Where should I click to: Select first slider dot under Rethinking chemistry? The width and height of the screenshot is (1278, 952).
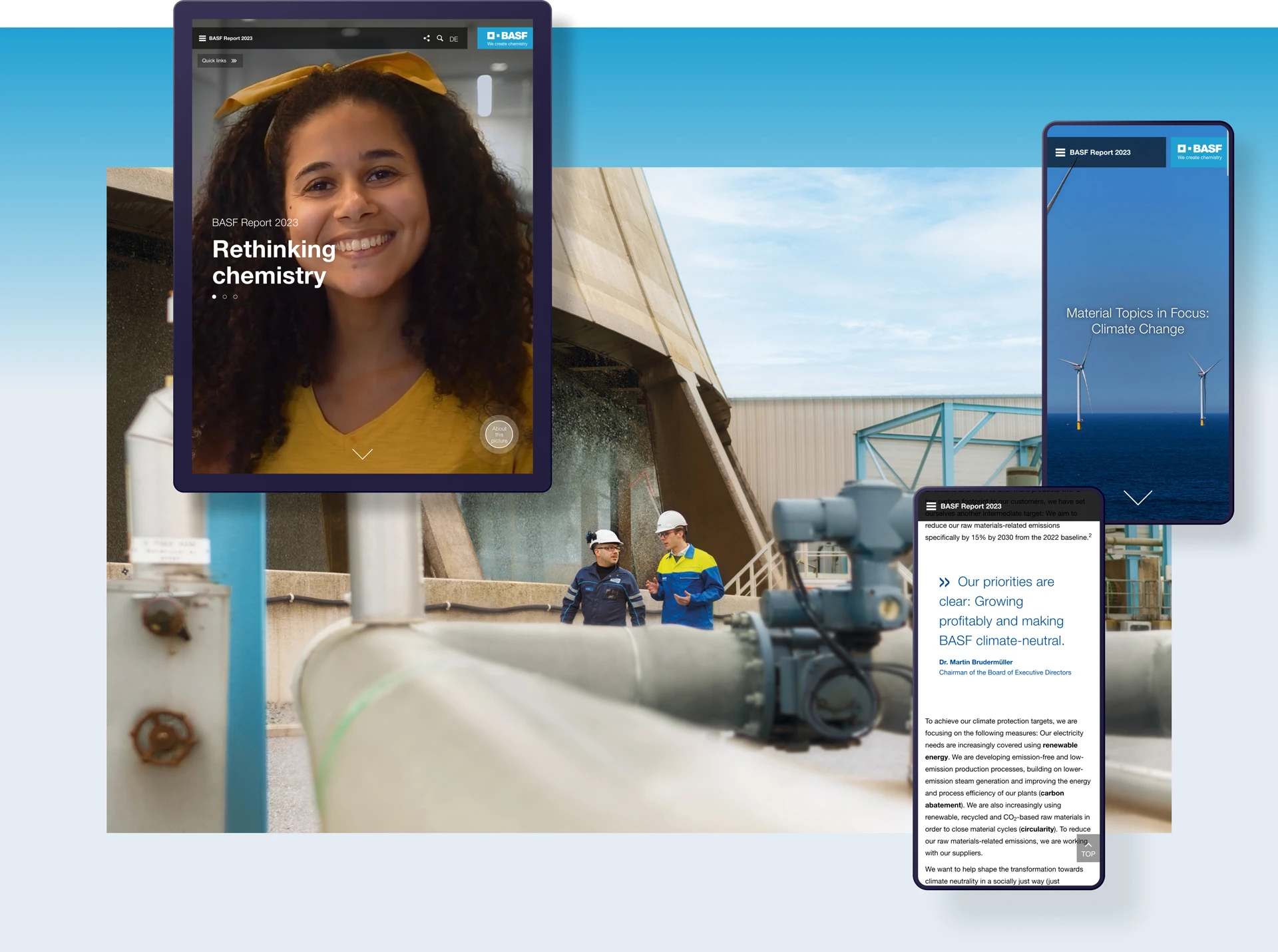click(214, 297)
